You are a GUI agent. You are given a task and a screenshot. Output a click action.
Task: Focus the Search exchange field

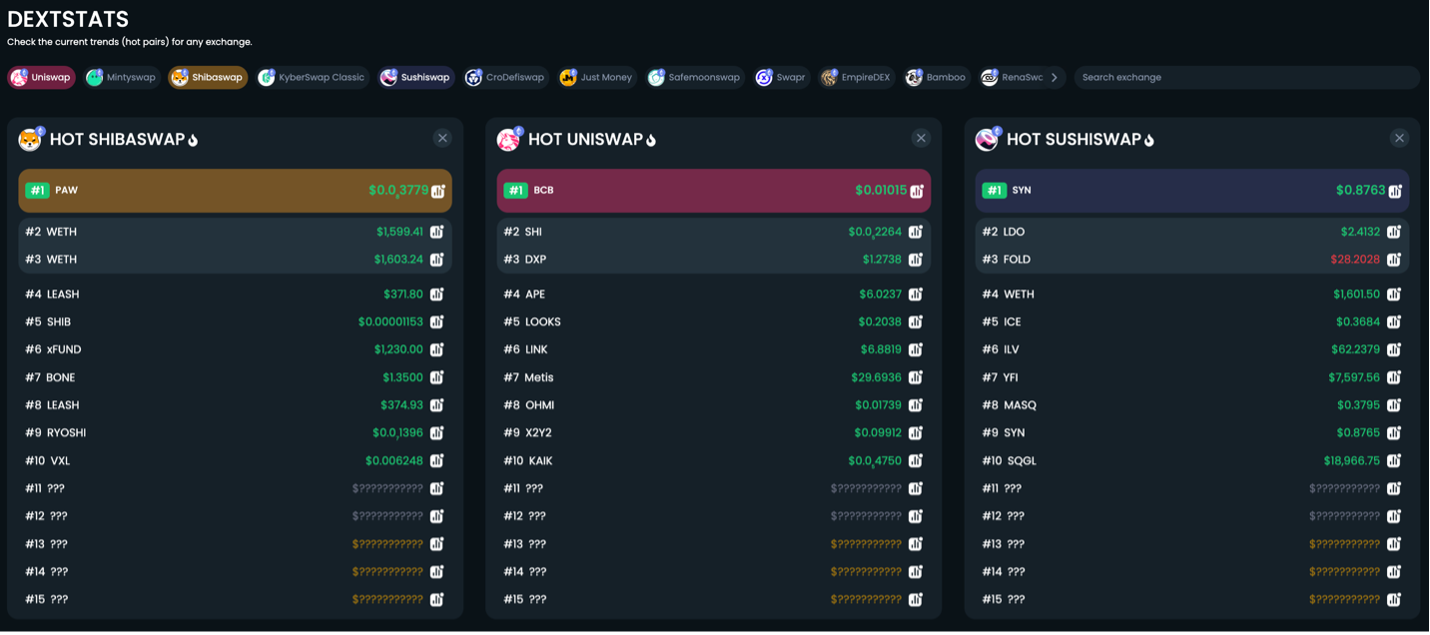click(1247, 77)
